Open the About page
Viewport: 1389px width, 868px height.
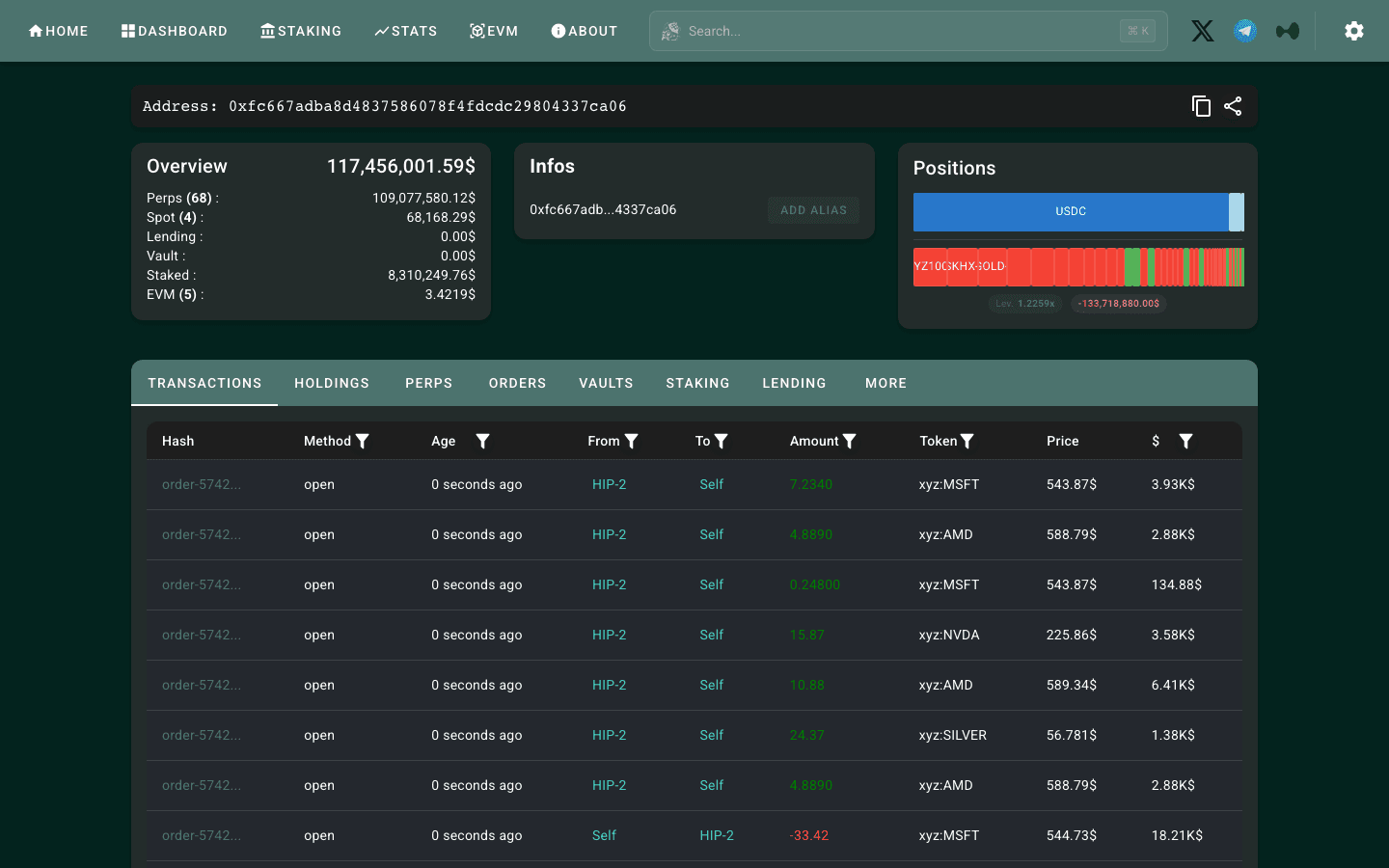585,31
